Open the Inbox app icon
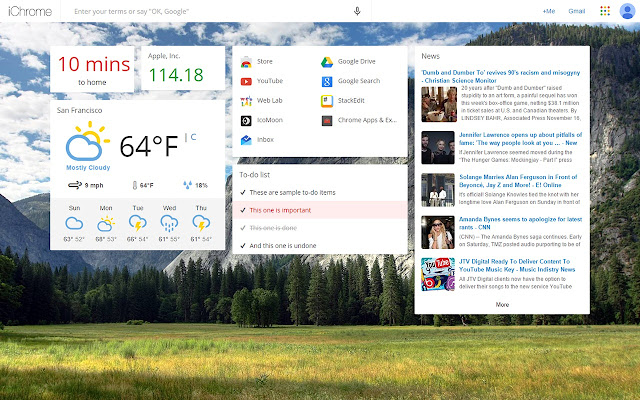Viewport: 640px width, 400px height. (x=246, y=140)
